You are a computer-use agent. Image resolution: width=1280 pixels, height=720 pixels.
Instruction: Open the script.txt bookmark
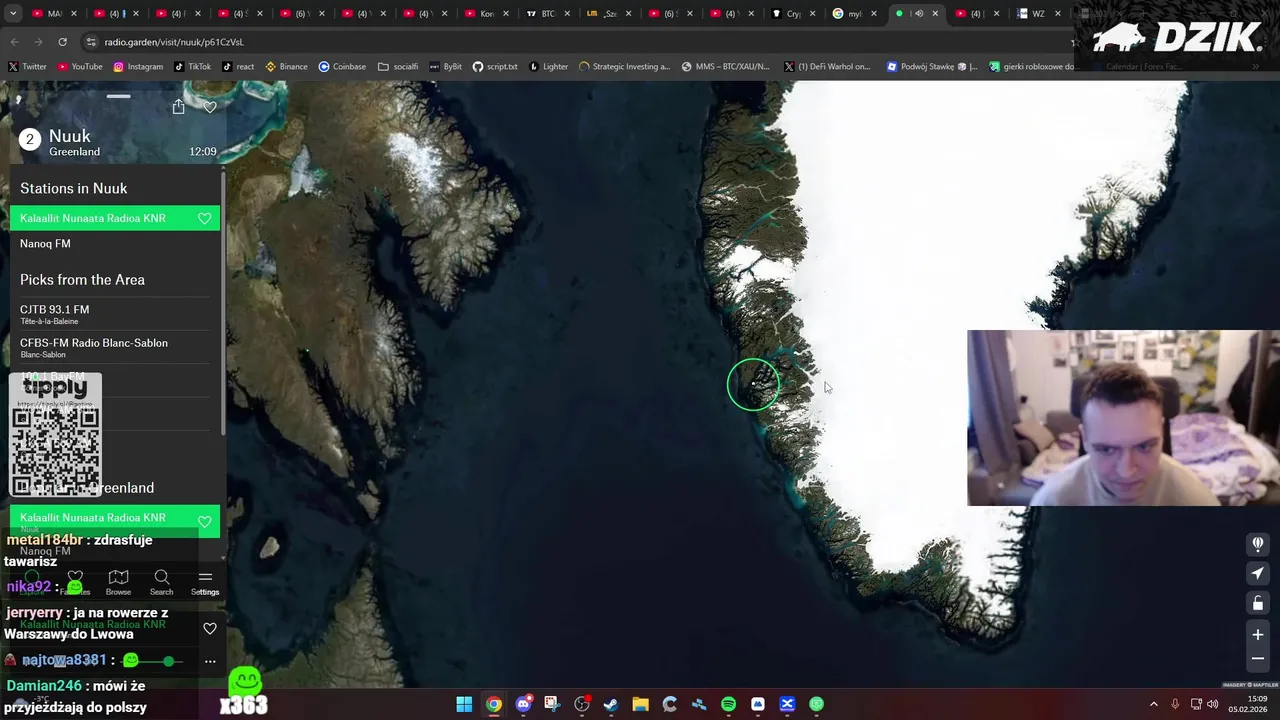(495, 67)
